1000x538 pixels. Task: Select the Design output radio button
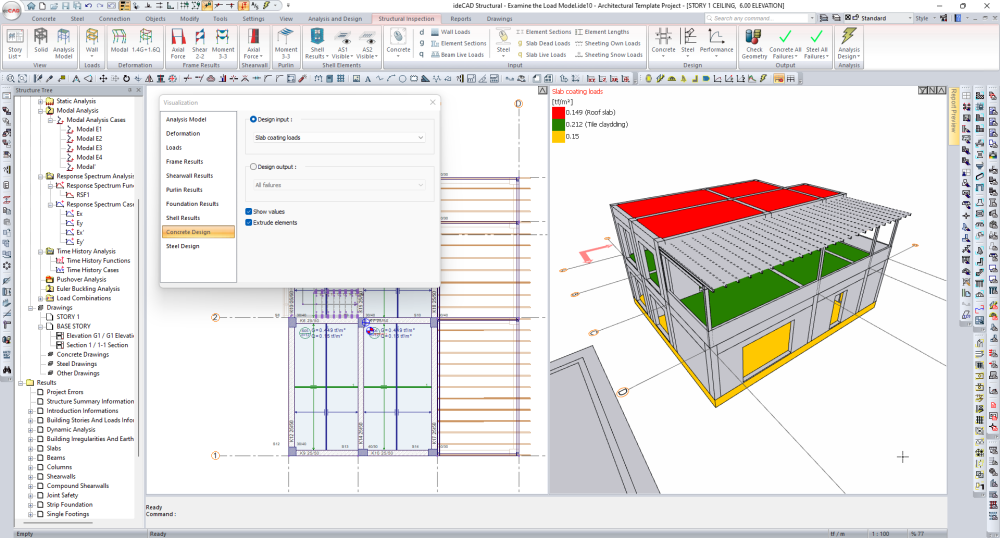[252, 167]
